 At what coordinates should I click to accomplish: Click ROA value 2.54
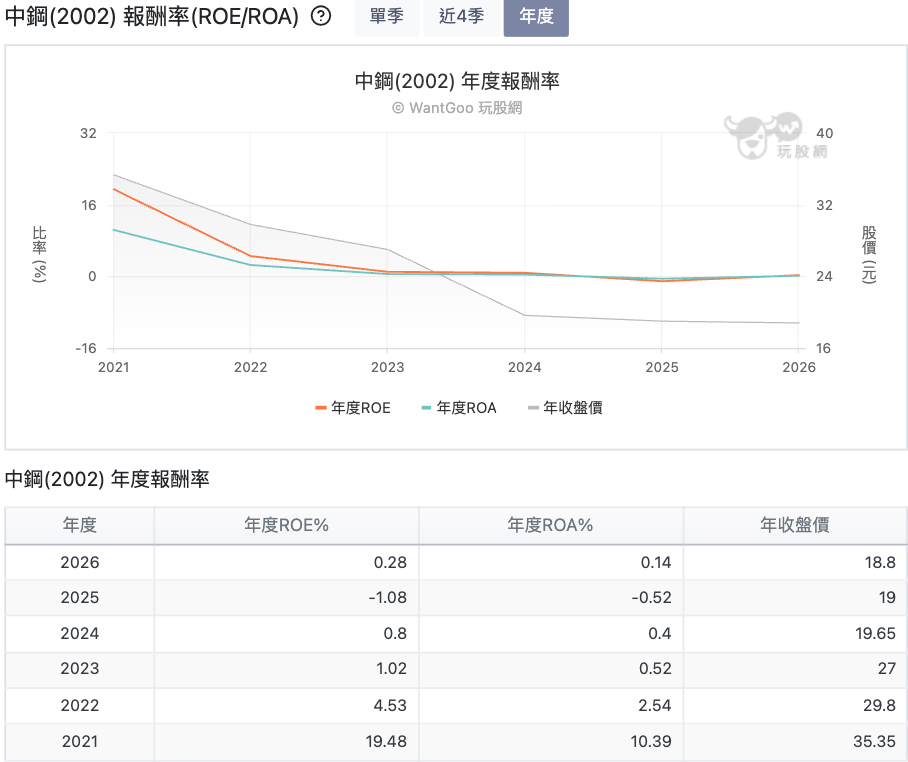[655, 705]
